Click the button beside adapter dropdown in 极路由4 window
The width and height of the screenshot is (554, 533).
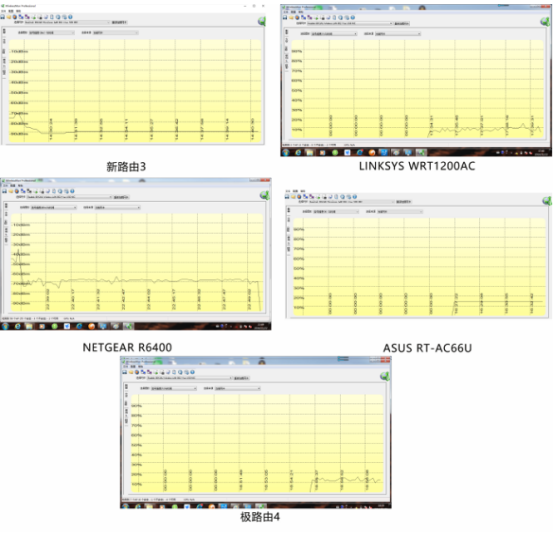tap(241, 378)
